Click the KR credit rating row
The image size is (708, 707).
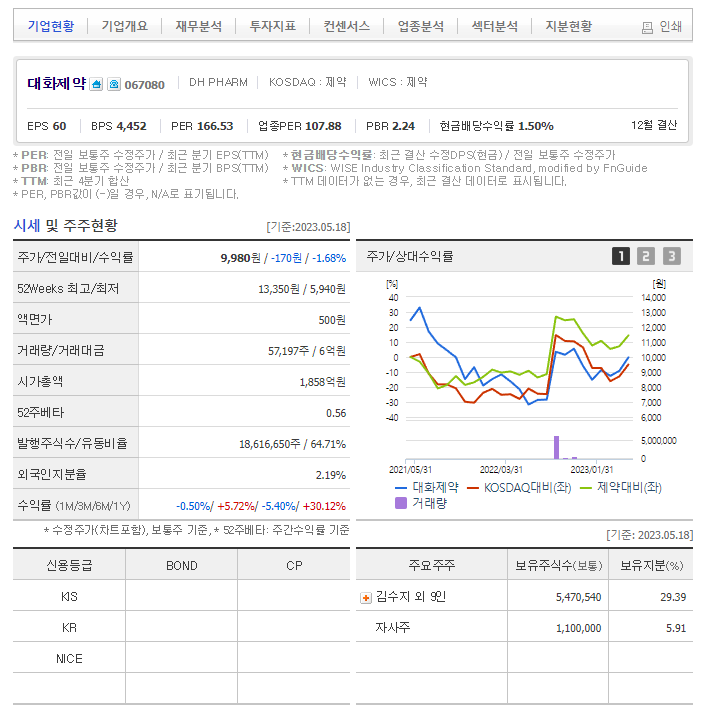tap(182, 628)
